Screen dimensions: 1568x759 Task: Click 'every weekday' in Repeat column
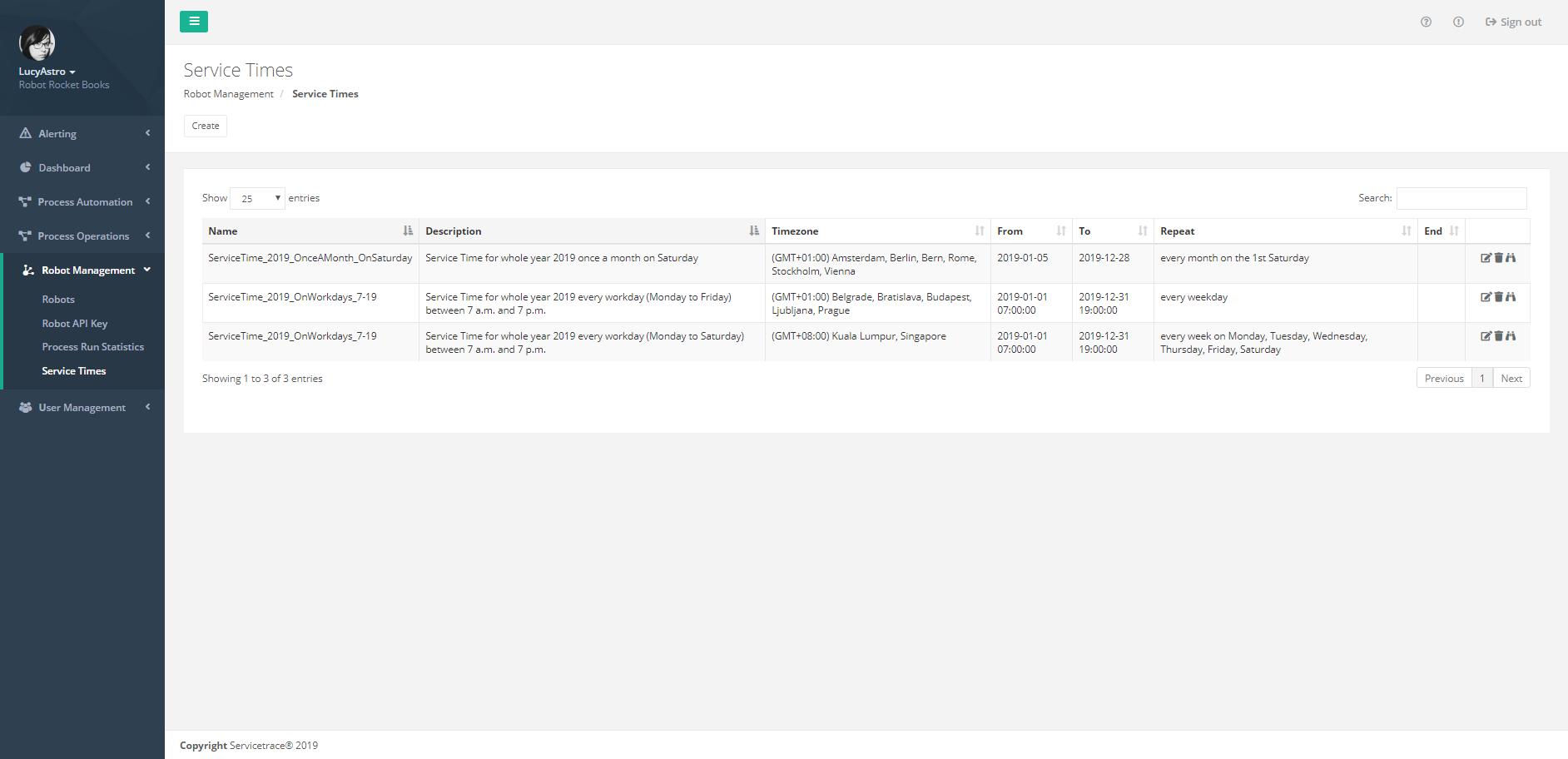click(1193, 297)
